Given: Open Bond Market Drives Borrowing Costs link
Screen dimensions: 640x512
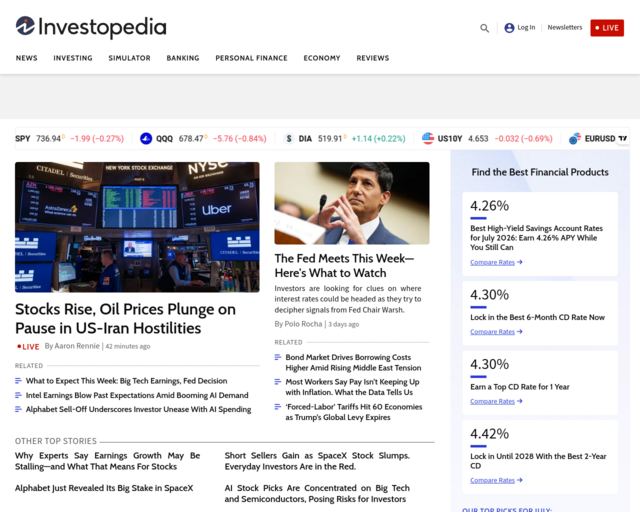Looking at the screenshot, I should click(353, 363).
